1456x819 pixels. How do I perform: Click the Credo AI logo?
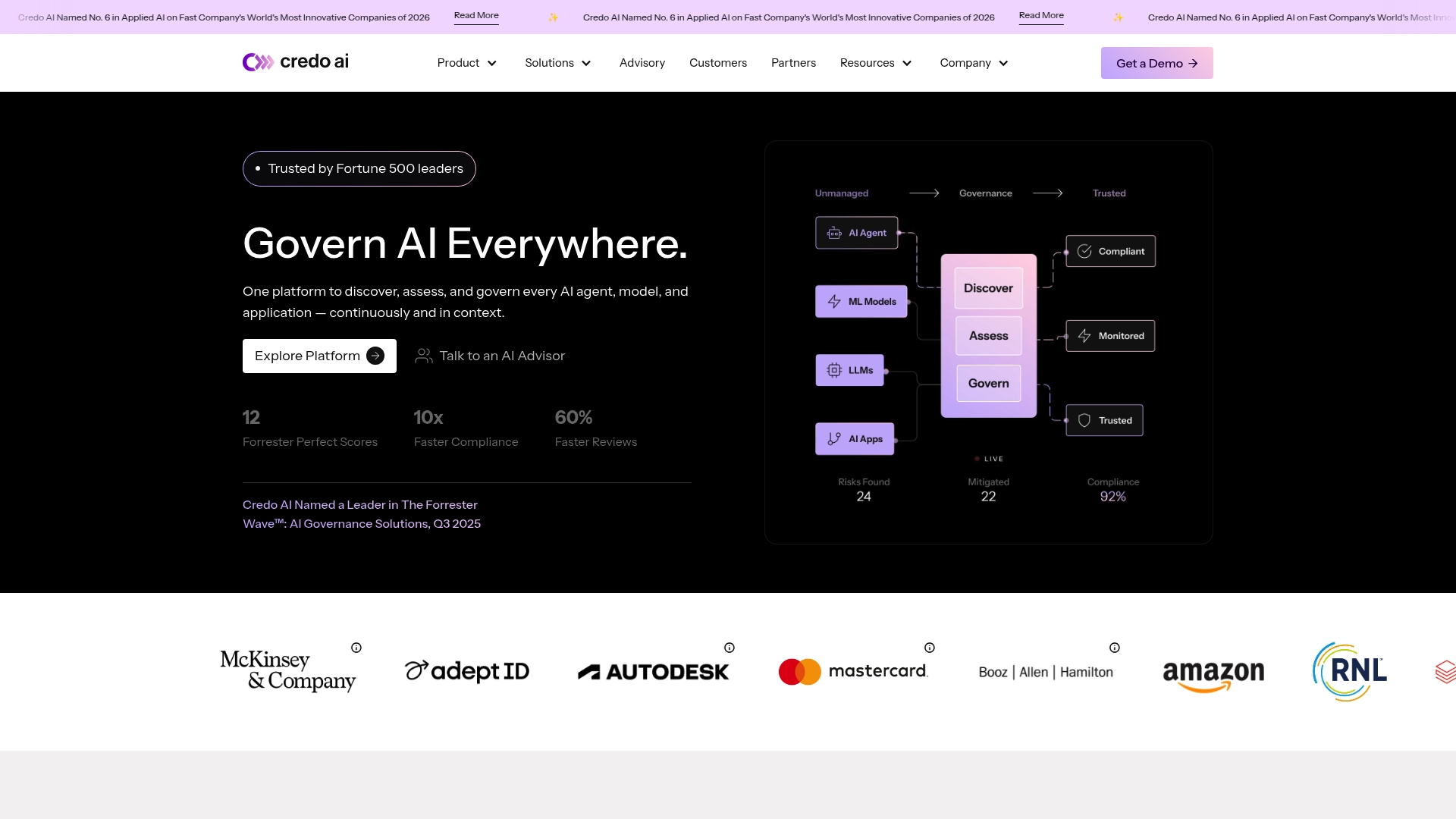coord(296,61)
